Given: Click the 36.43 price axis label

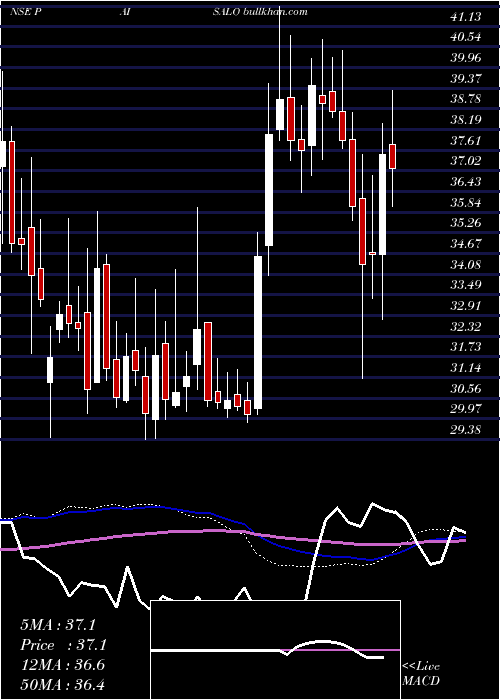Looking at the screenshot, I should [466, 182].
